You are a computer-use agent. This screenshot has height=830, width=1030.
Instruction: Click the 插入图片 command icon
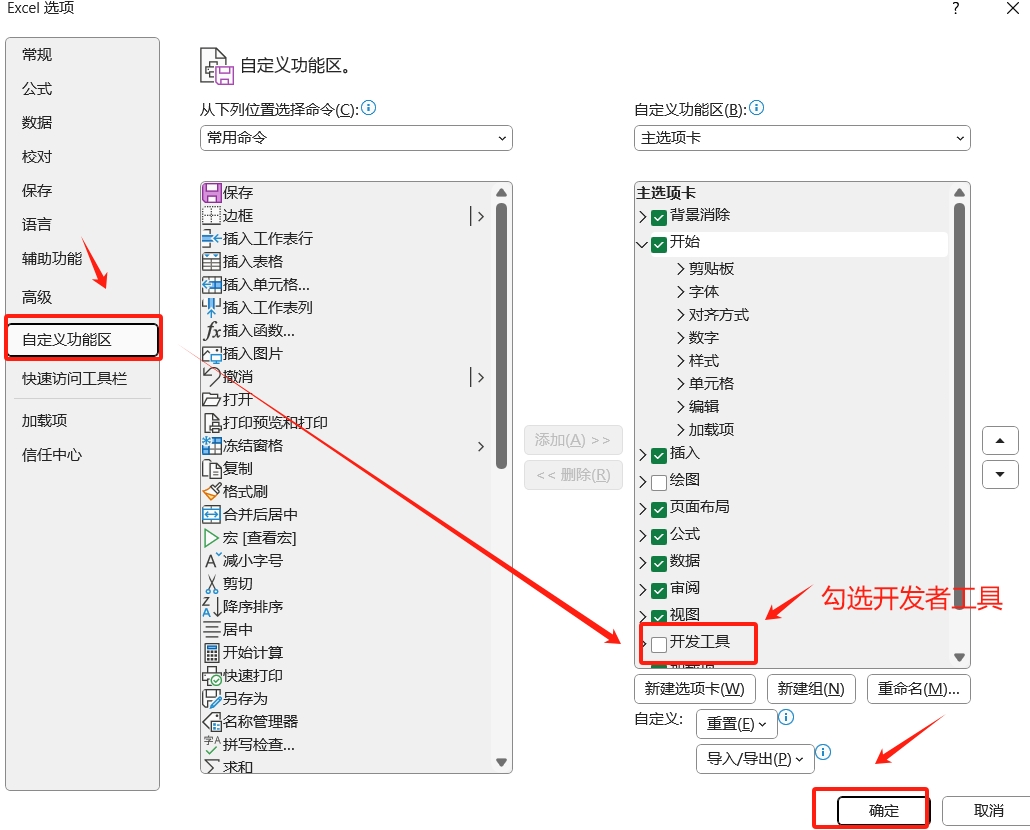tap(212, 354)
